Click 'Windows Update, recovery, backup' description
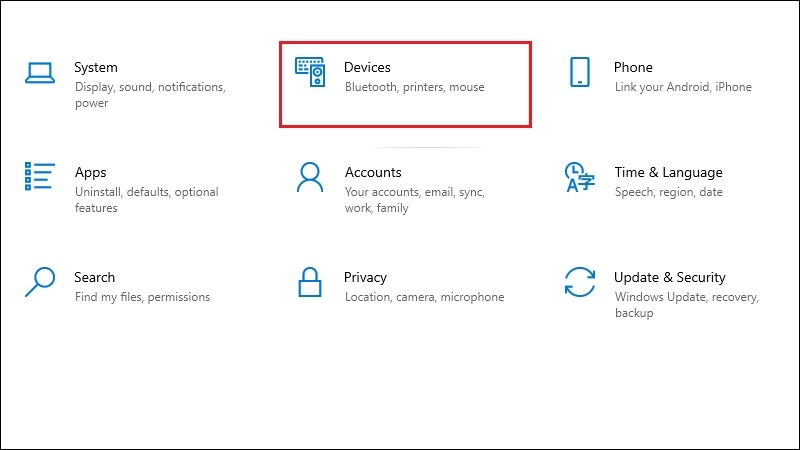This screenshot has width=800, height=450. tap(687, 305)
